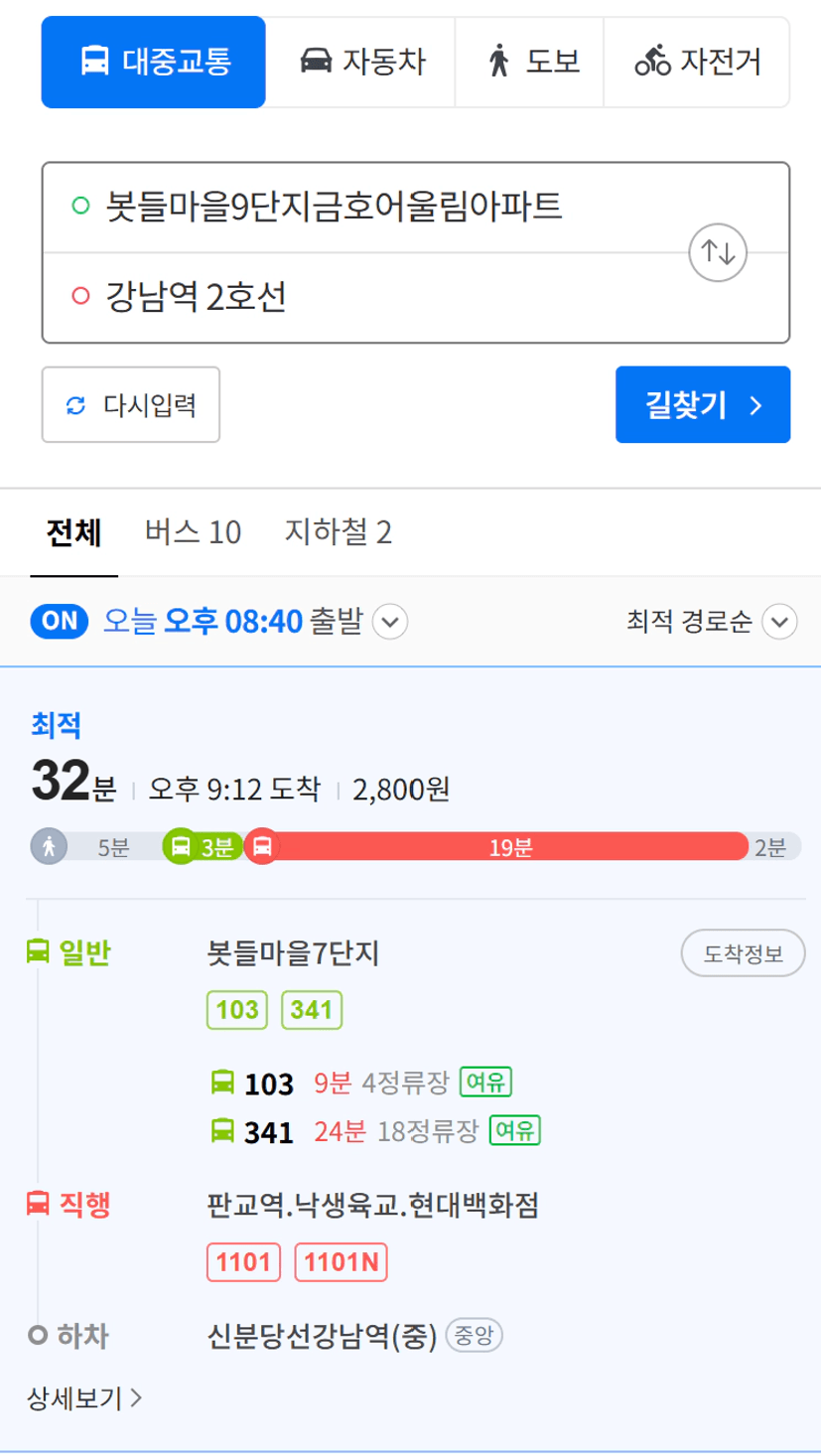Select bus number 1101N badge
The height and width of the screenshot is (1456, 821).
point(342,1262)
